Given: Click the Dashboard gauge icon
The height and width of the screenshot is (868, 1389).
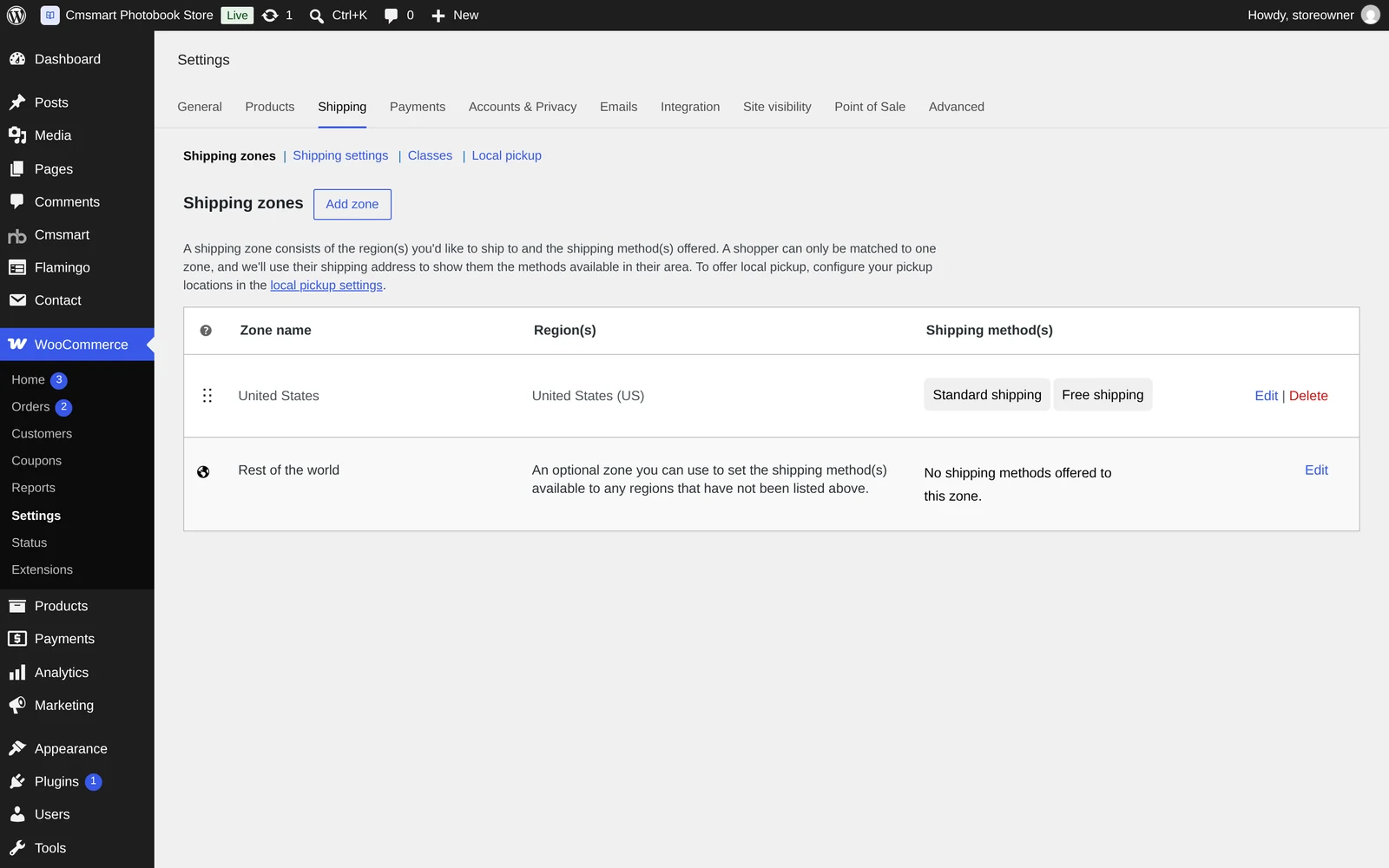Looking at the screenshot, I should [17, 59].
